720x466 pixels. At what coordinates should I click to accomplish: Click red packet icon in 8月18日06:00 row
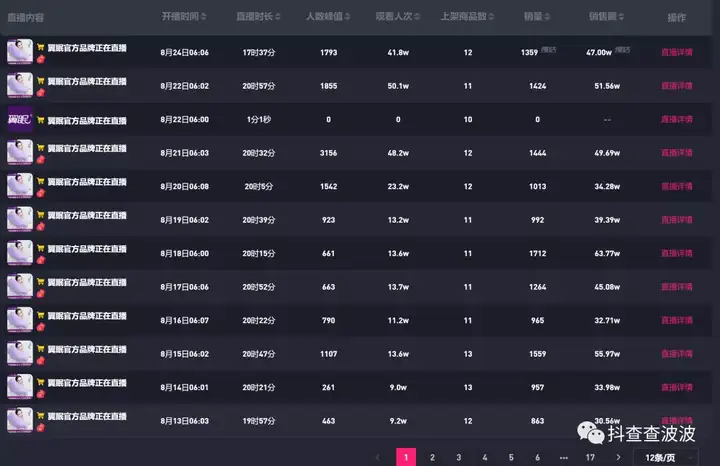pos(41,260)
